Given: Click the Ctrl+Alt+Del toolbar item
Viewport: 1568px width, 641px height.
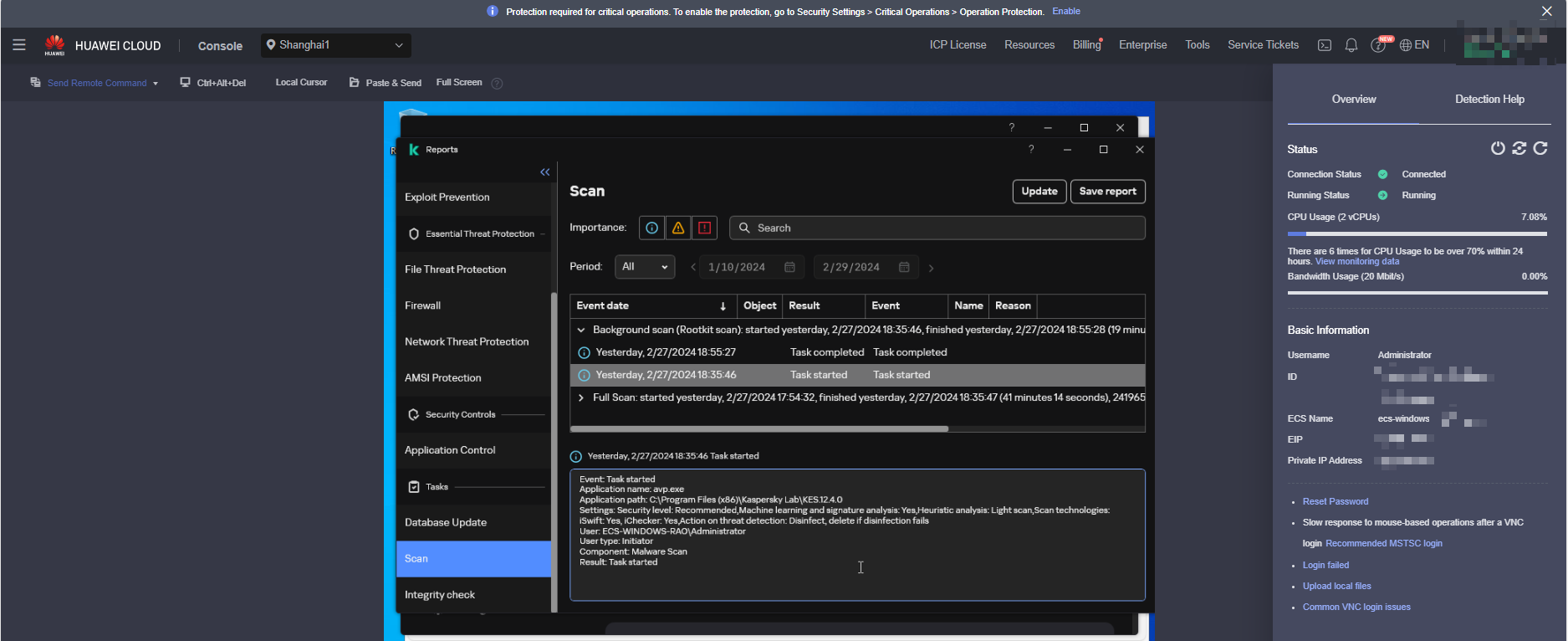Looking at the screenshot, I should 213,83.
